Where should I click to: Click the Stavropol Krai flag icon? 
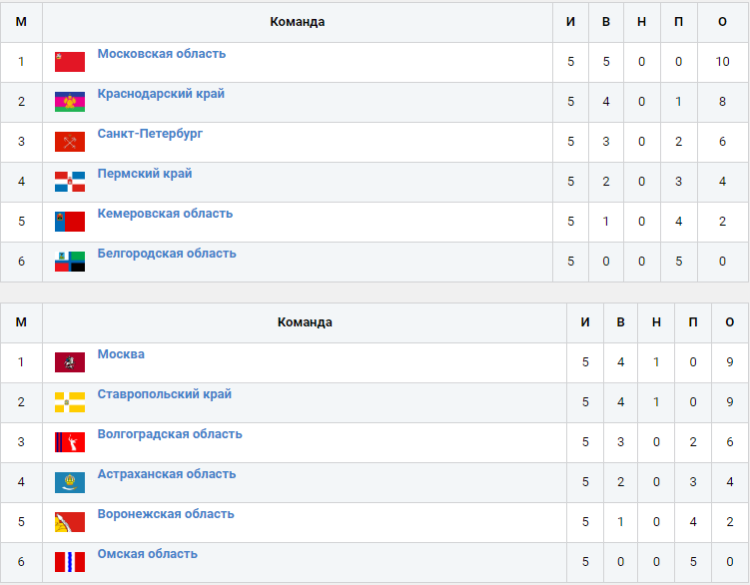[70, 403]
